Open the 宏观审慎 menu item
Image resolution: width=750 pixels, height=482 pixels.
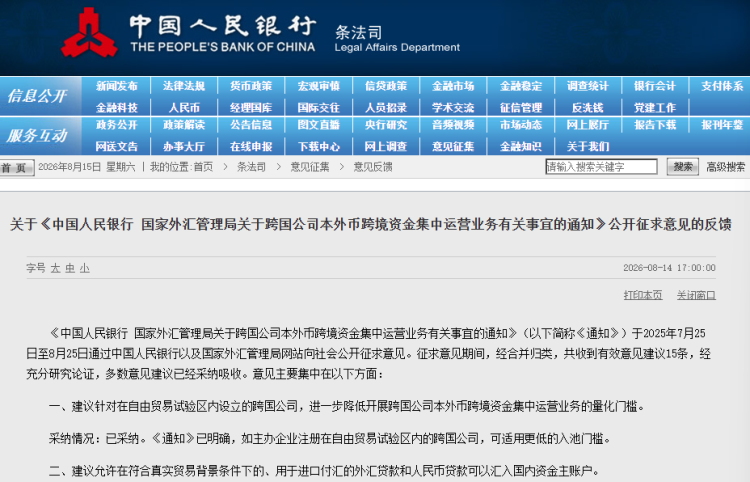click(x=319, y=86)
